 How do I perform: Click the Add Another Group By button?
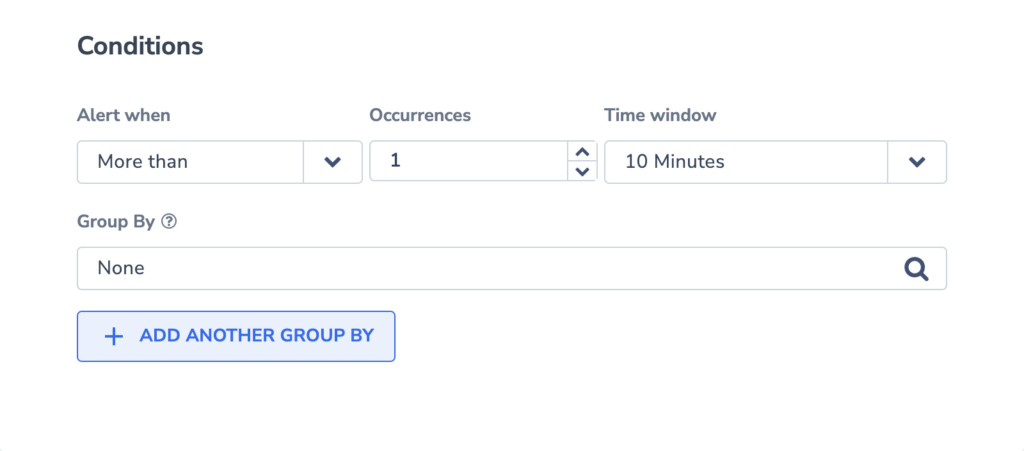[x=236, y=336]
